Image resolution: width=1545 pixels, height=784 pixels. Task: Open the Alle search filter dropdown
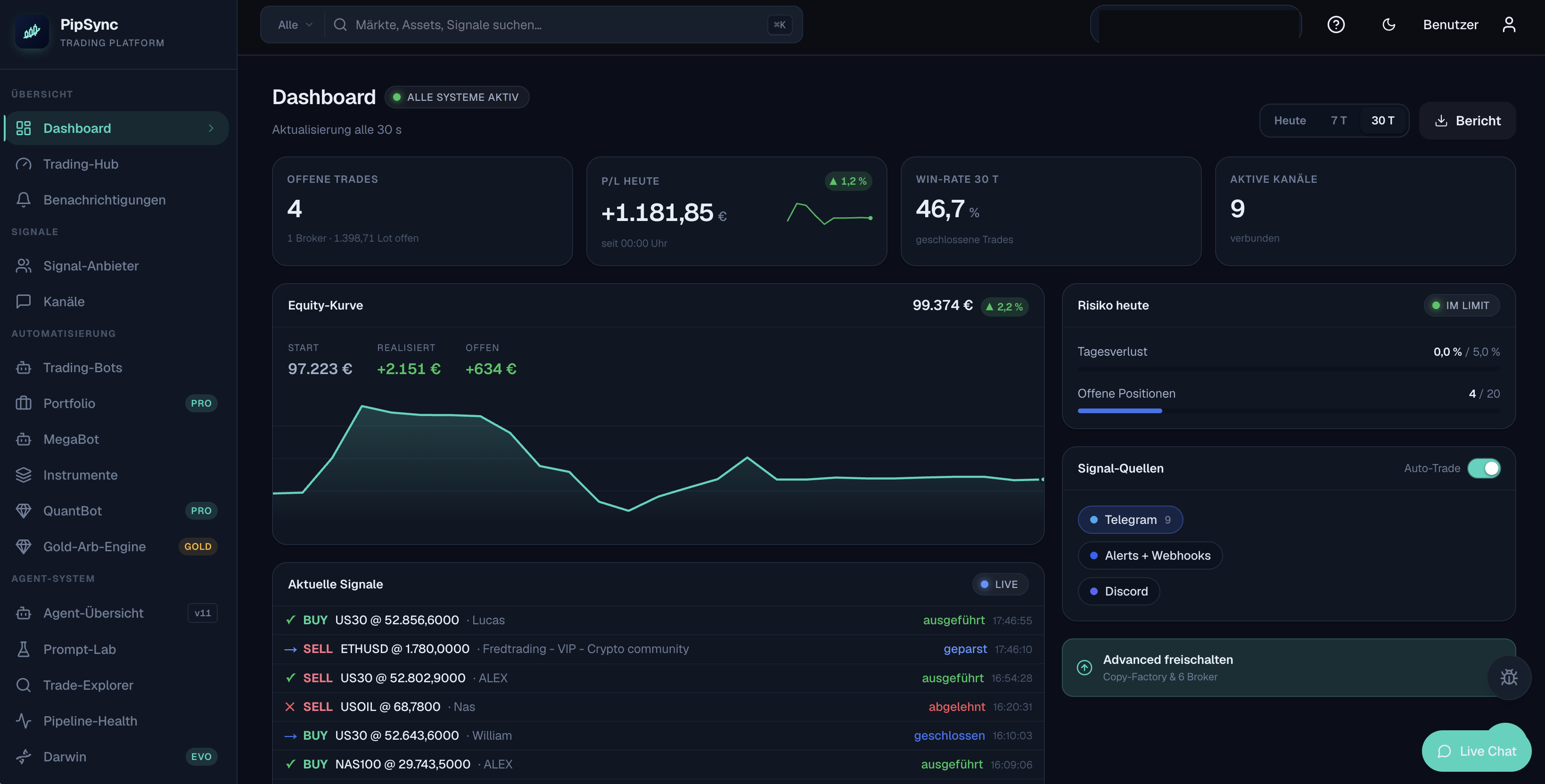coord(295,24)
